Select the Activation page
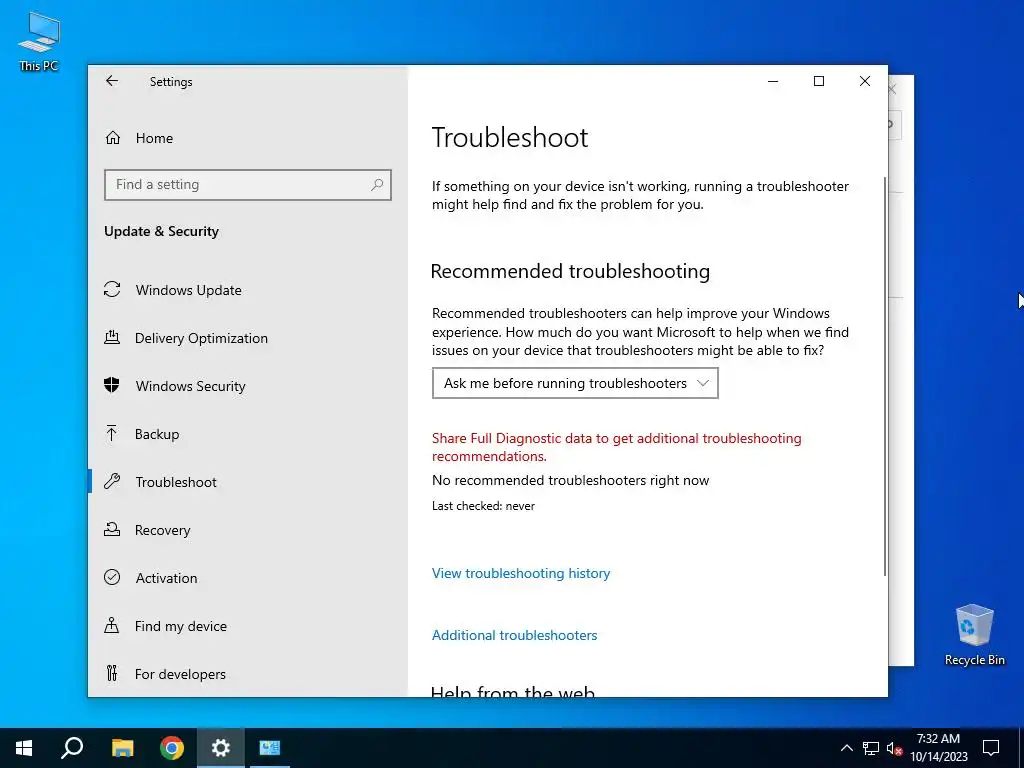Screen dimensions: 1024x768 point(166,578)
